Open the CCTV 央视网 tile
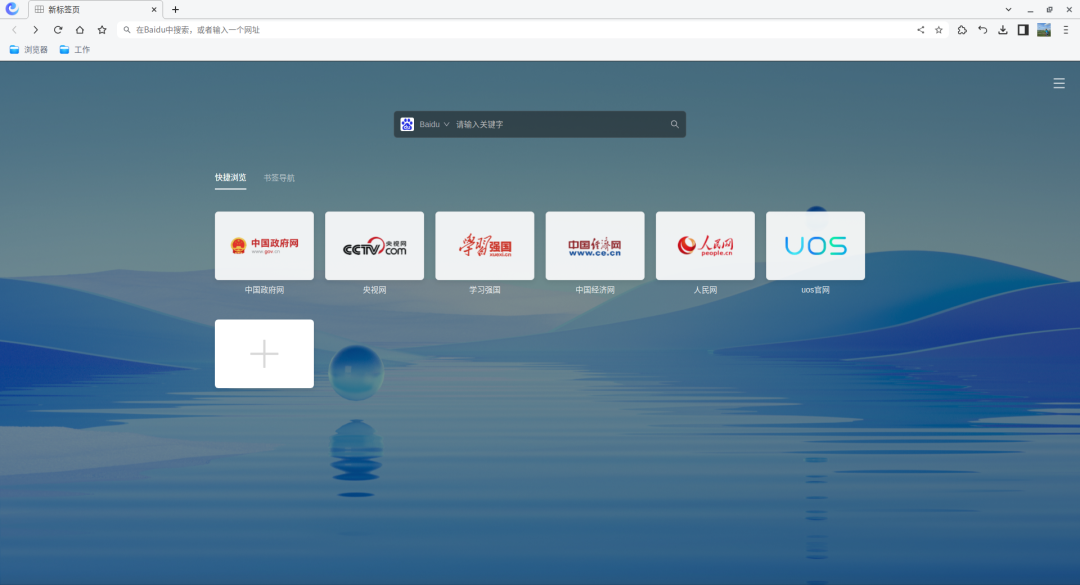This screenshot has height=585, width=1080. (x=375, y=245)
